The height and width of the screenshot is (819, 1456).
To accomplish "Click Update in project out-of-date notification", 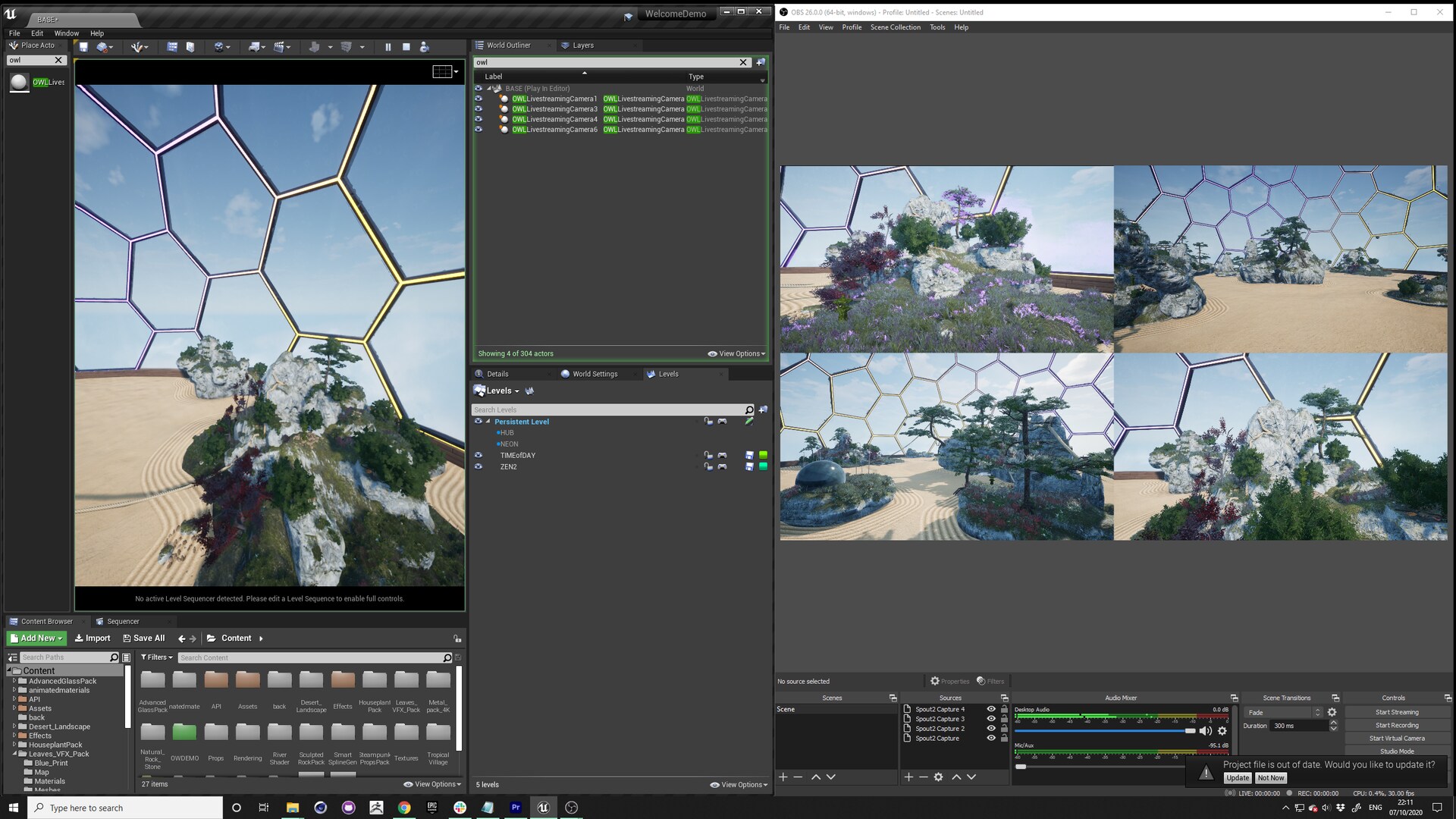I will pyautogui.click(x=1238, y=778).
